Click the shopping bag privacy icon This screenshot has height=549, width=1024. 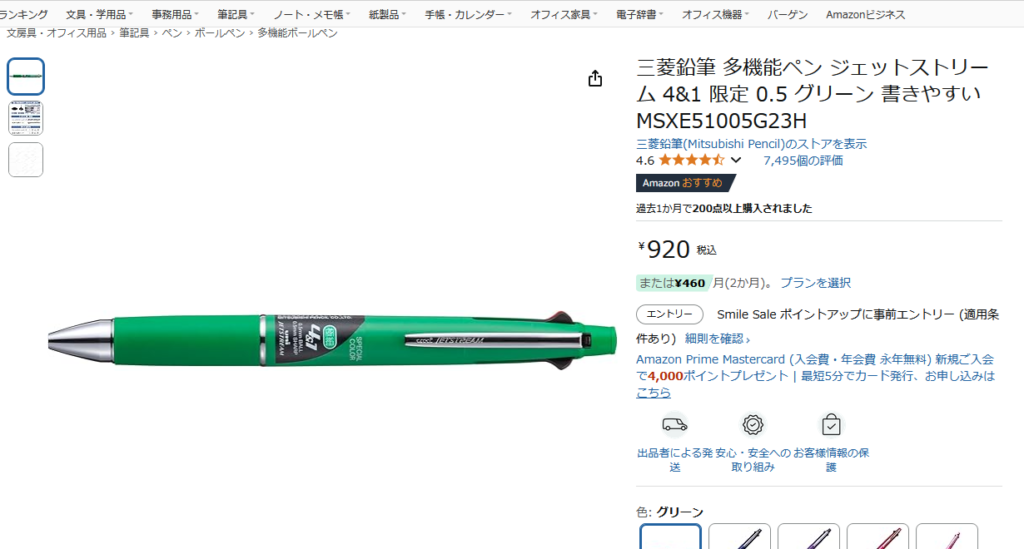tap(831, 425)
